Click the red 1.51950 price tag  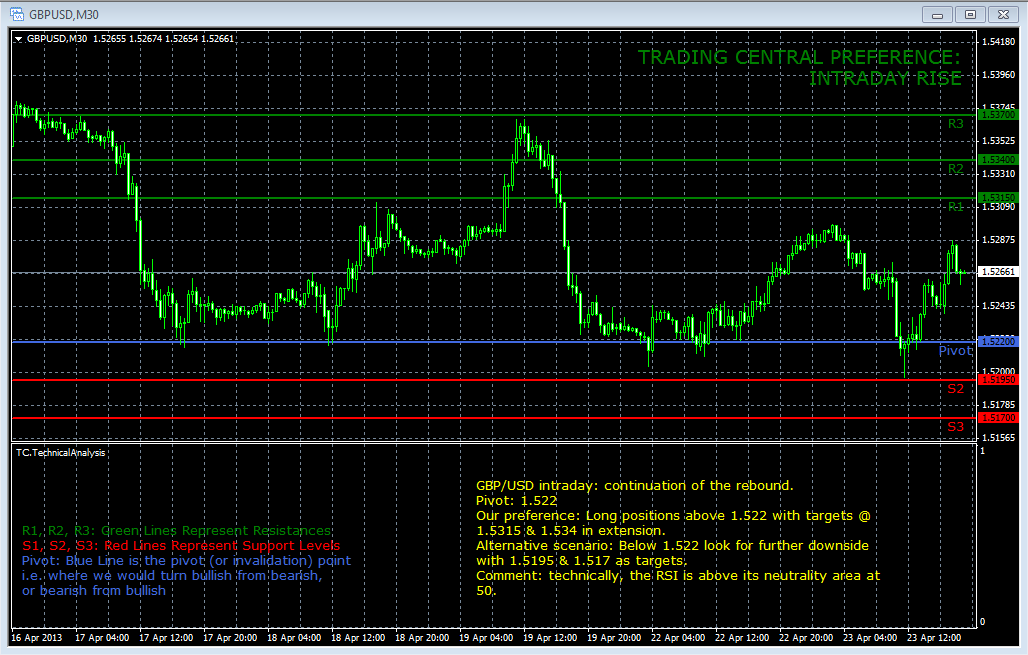pos(998,380)
